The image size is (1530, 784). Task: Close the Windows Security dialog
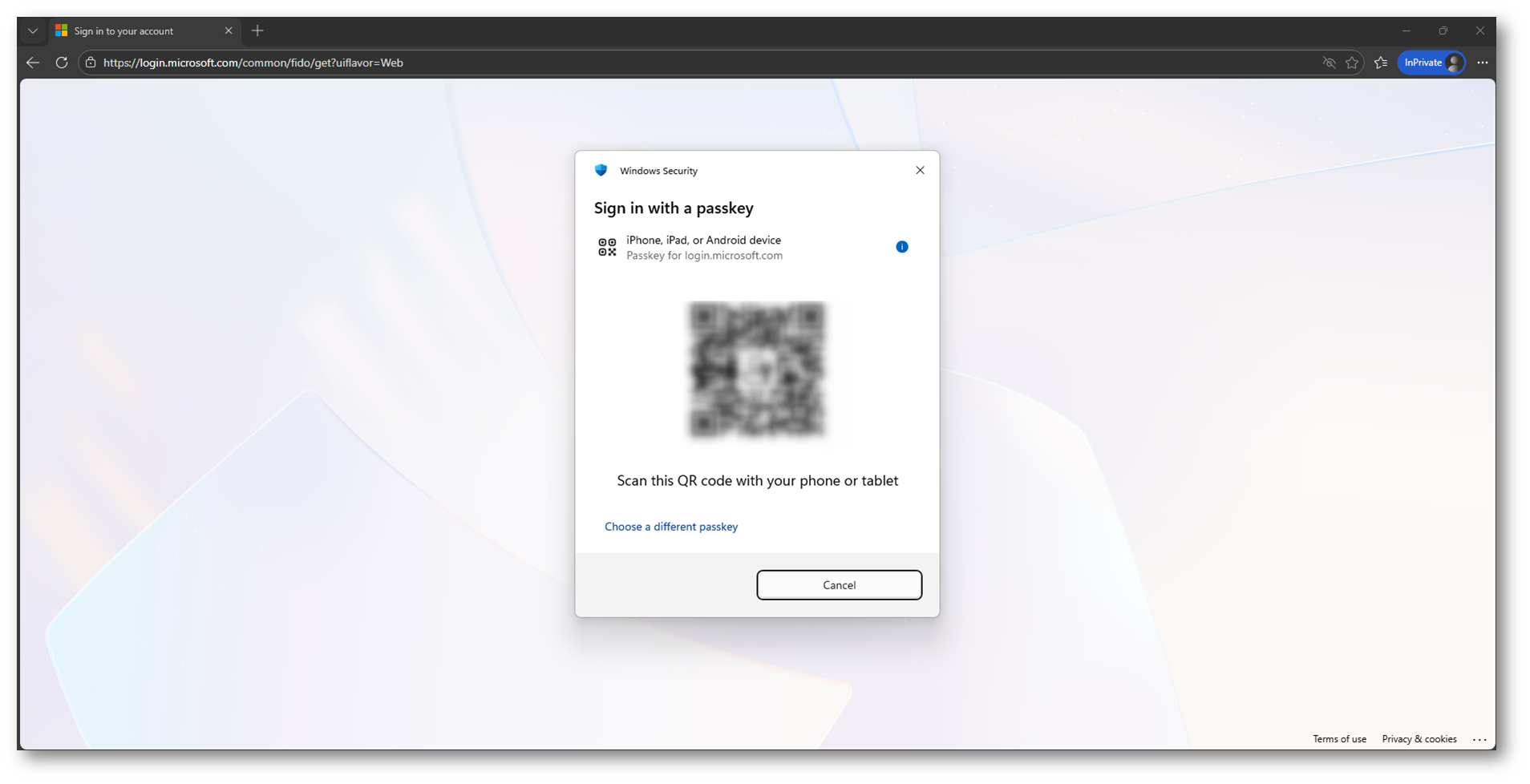[921, 170]
